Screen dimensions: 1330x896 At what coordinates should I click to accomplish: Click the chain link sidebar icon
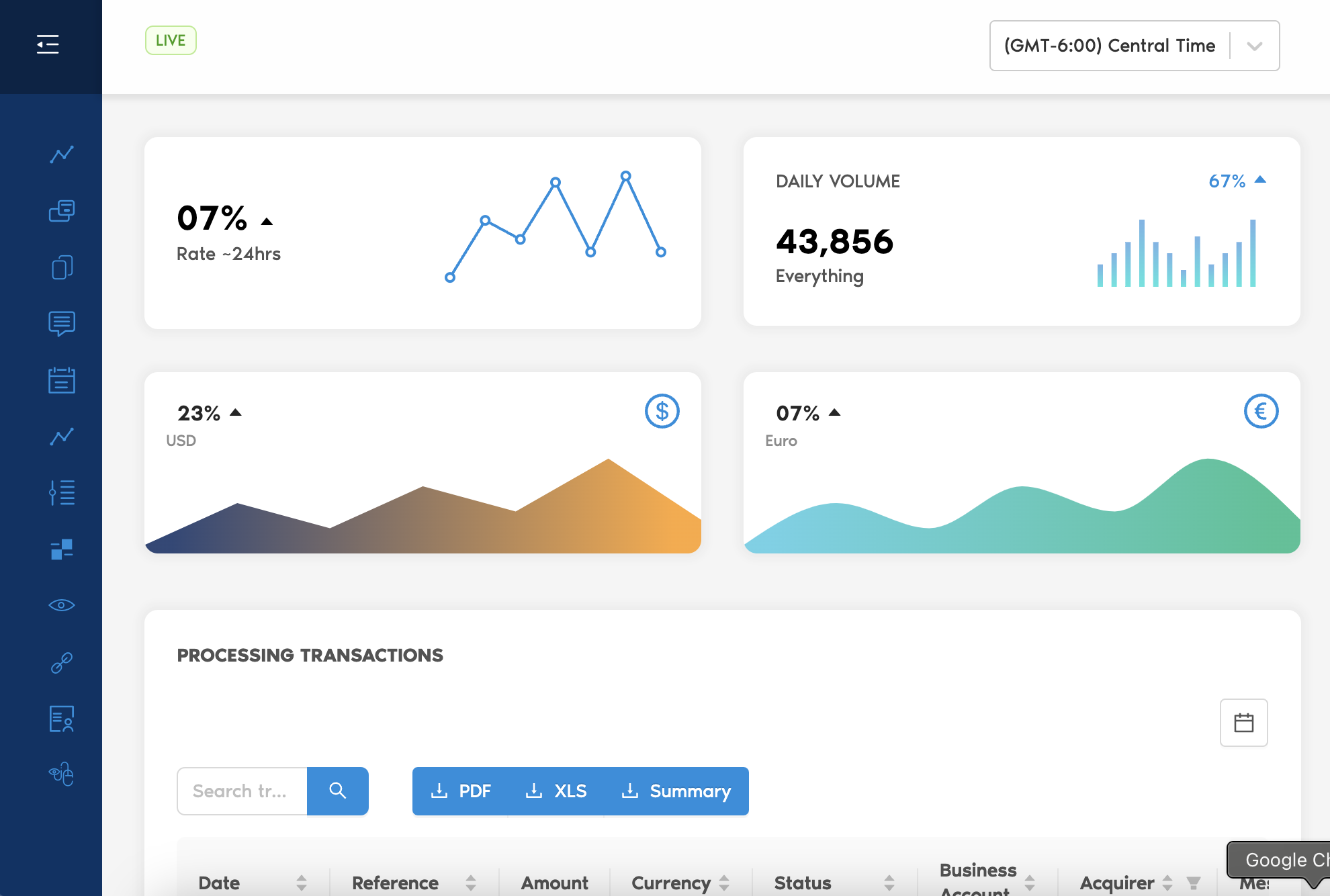click(62, 663)
